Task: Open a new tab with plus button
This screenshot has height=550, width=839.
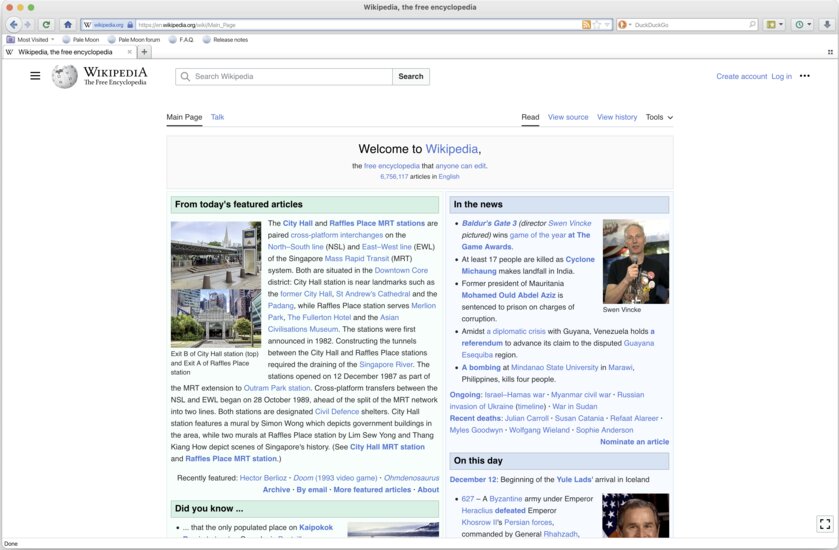Action: 144,52
